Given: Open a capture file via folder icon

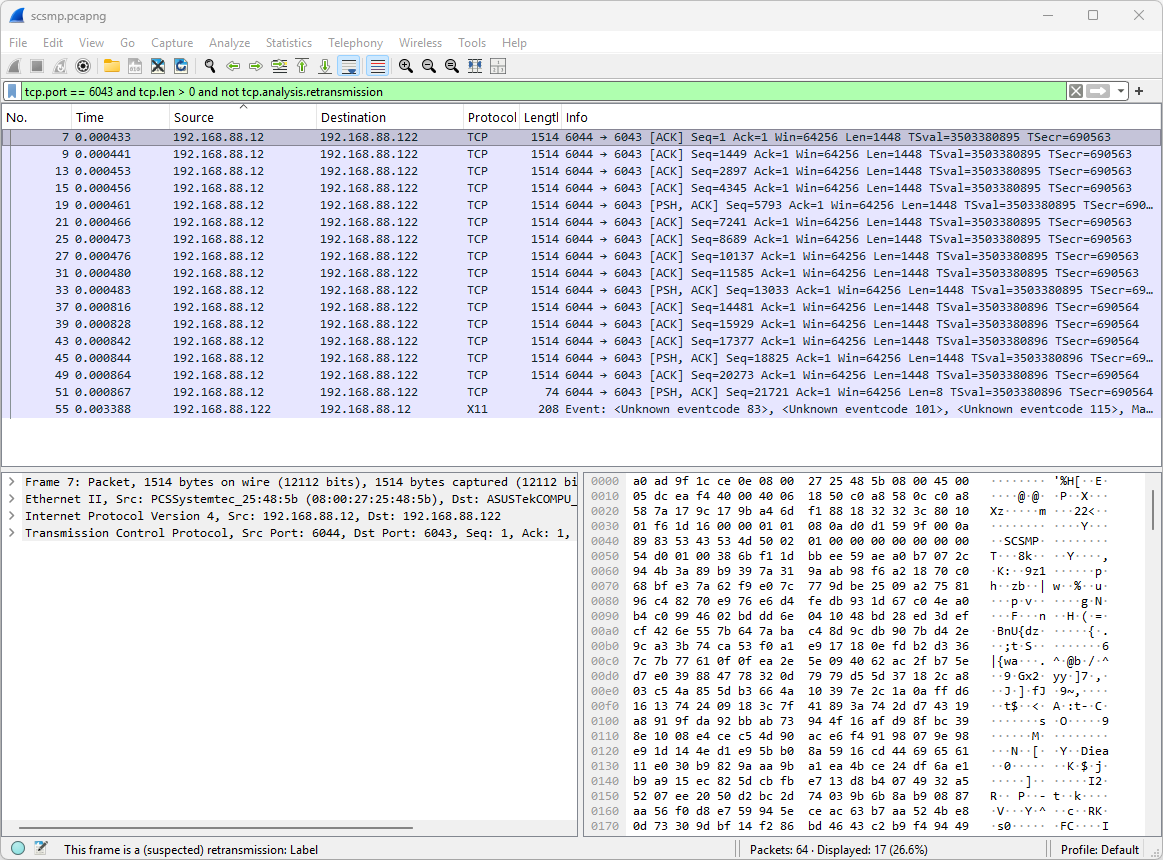Looking at the screenshot, I should 112,66.
